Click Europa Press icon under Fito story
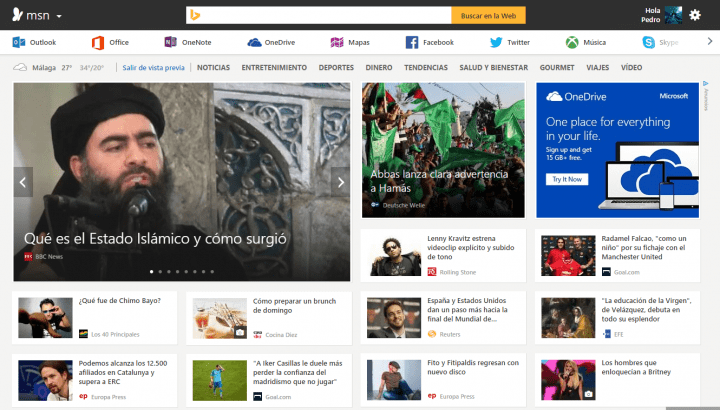720x410 pixels. [432, 396]
